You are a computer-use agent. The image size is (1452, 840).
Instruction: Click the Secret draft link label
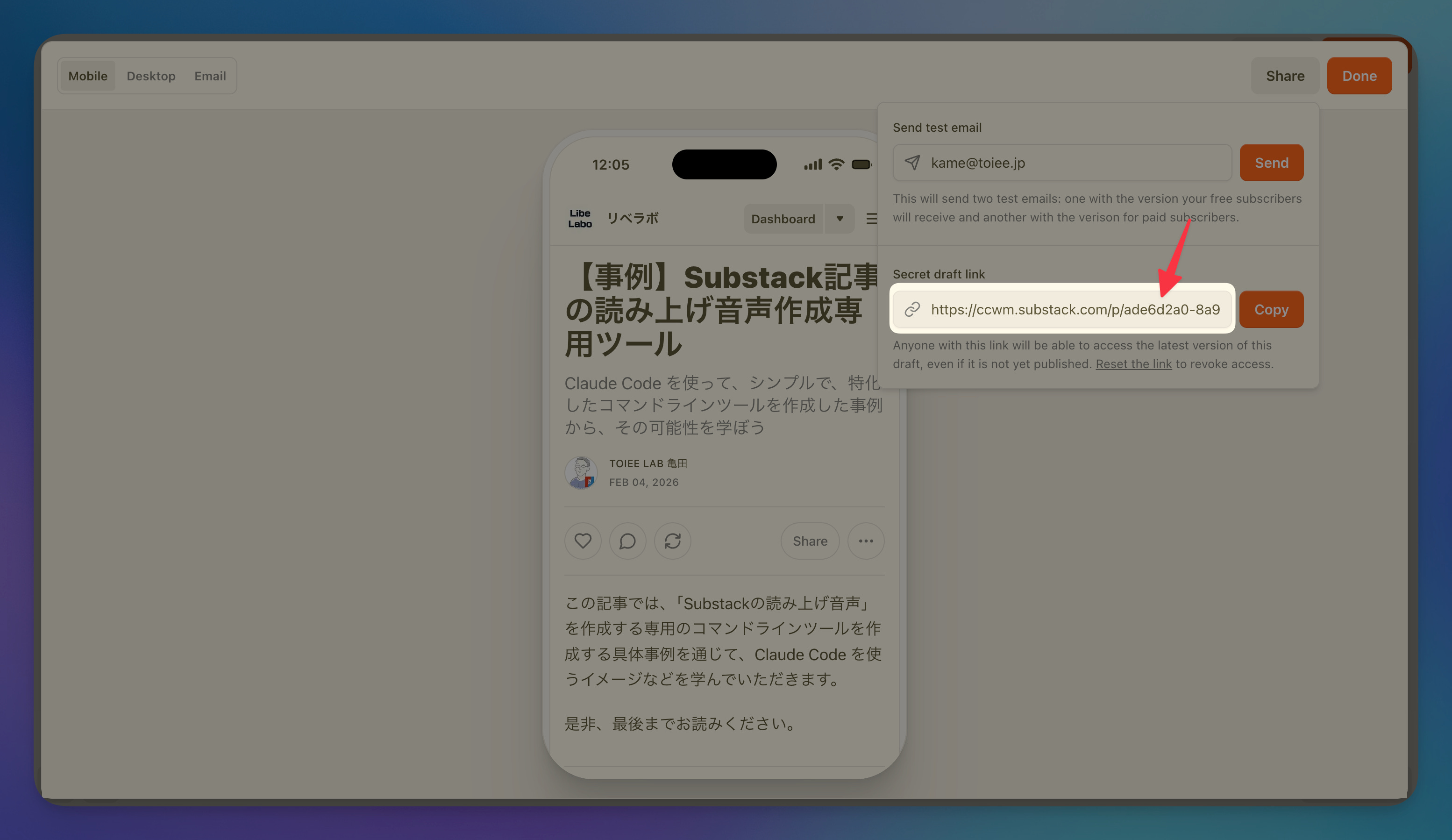click(939, 274)
